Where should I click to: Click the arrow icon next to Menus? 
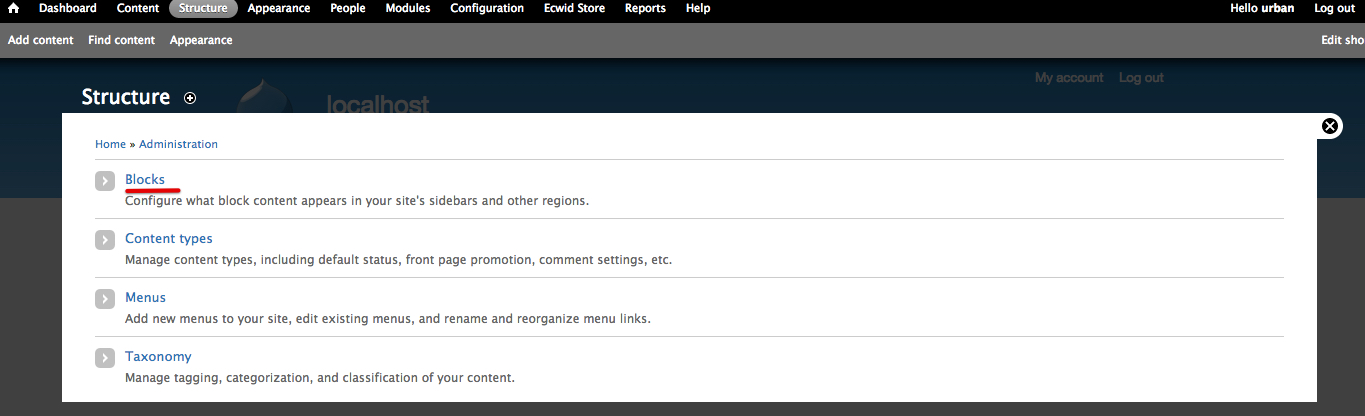[x=105, y=299]
